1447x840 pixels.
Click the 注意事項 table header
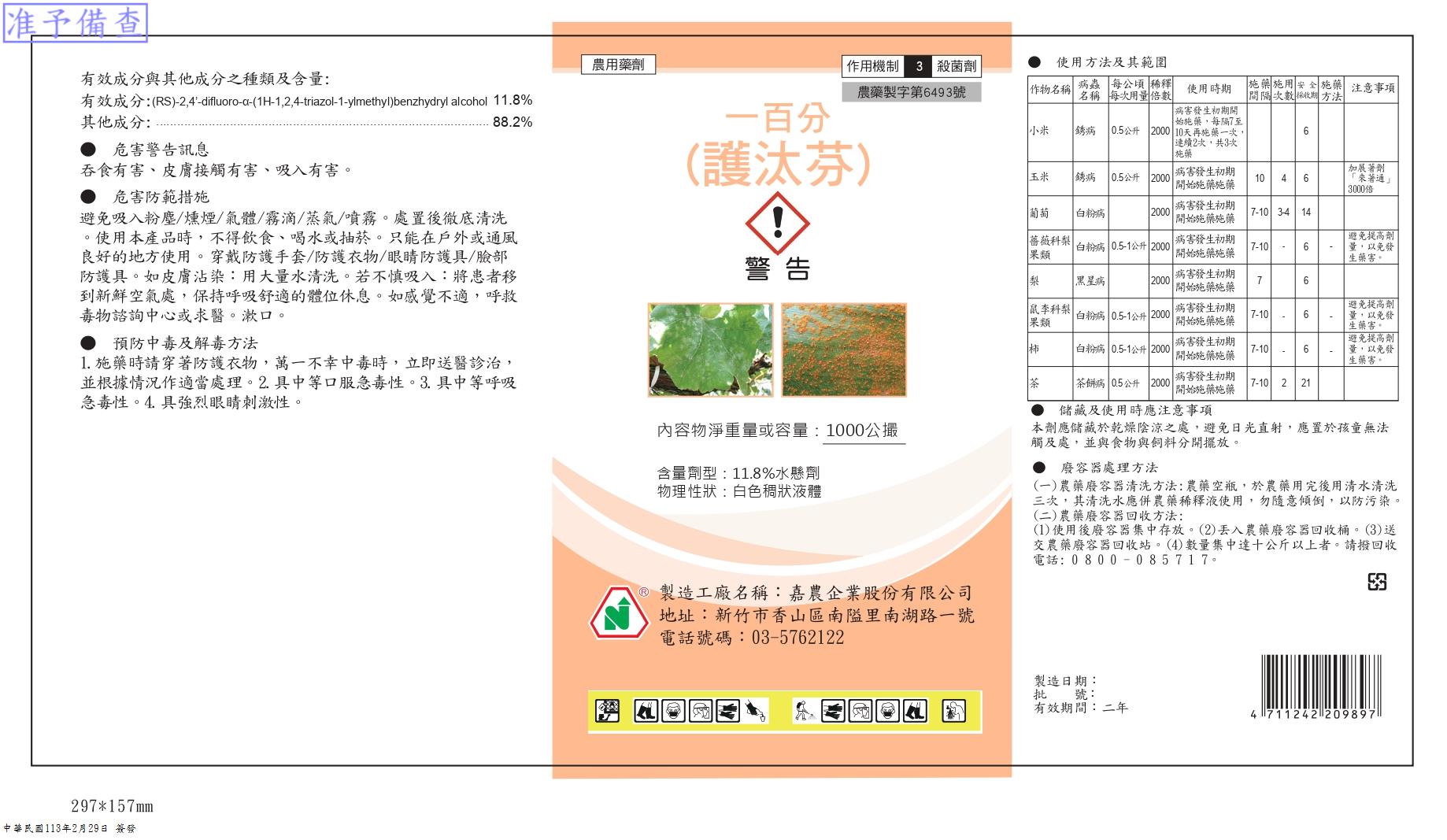point(1372,89)
